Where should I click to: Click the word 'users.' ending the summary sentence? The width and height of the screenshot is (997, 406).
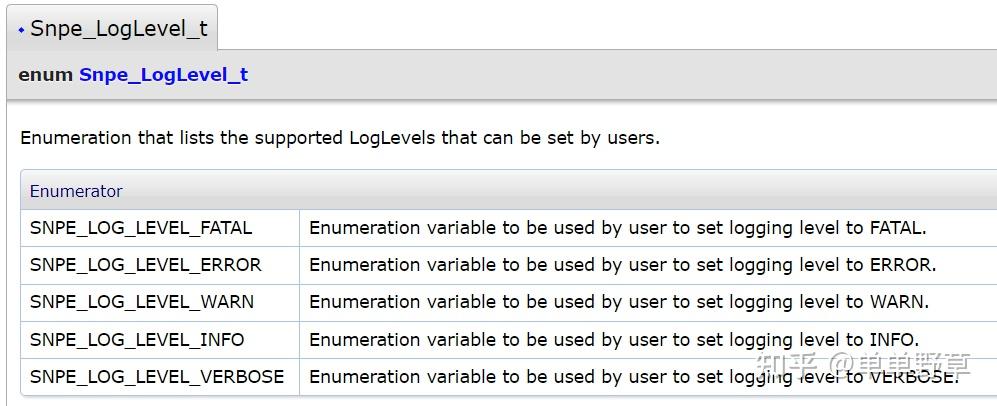(633, 138)
